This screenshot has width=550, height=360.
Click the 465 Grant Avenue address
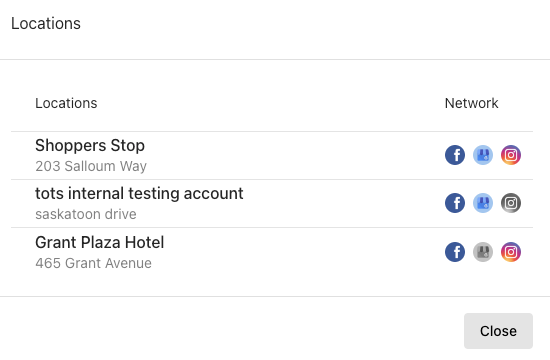click(x=93, y=263)
